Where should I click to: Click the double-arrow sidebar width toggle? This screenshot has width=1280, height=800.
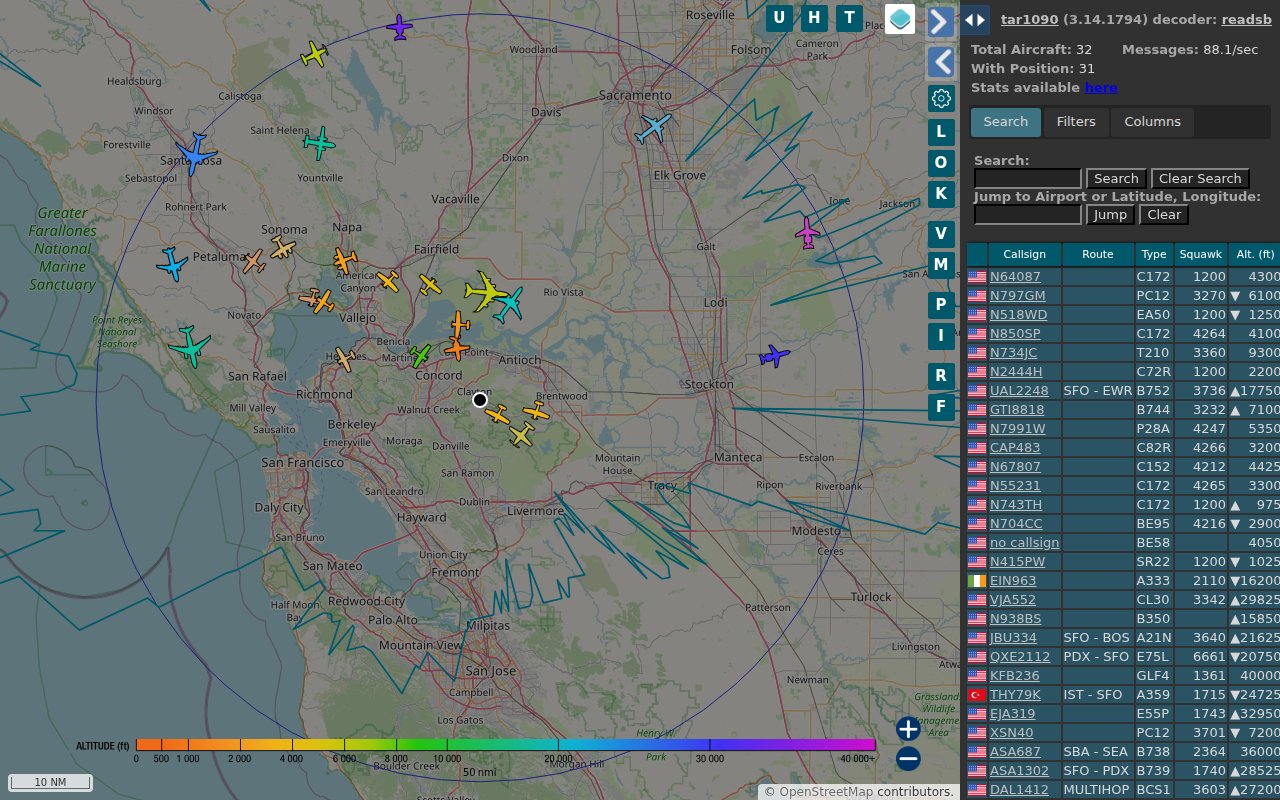[975, 20]
